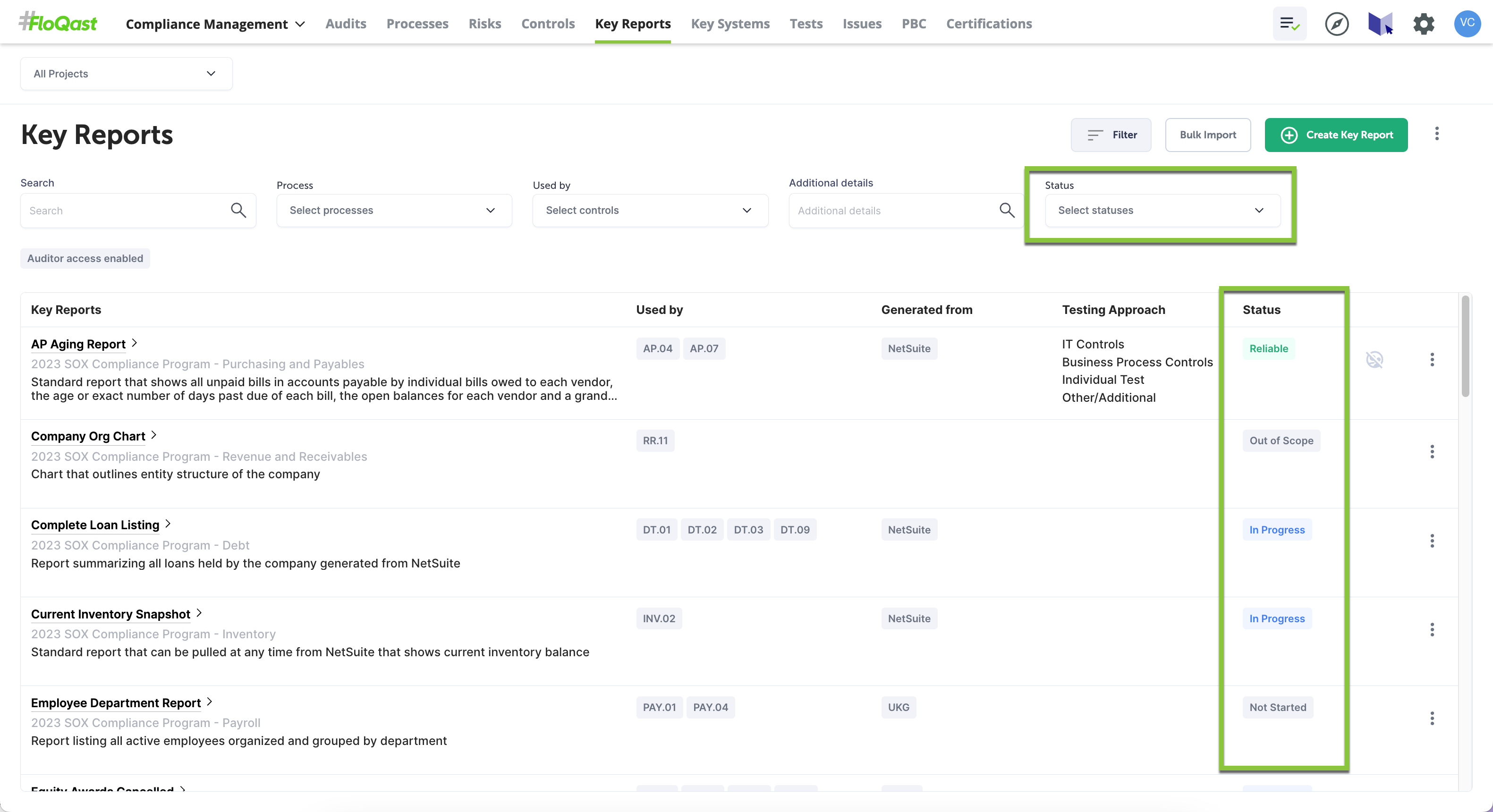This screenshot has height=812, width=1493.
Task: Go to the Key Systems tab
Action: 730,24
